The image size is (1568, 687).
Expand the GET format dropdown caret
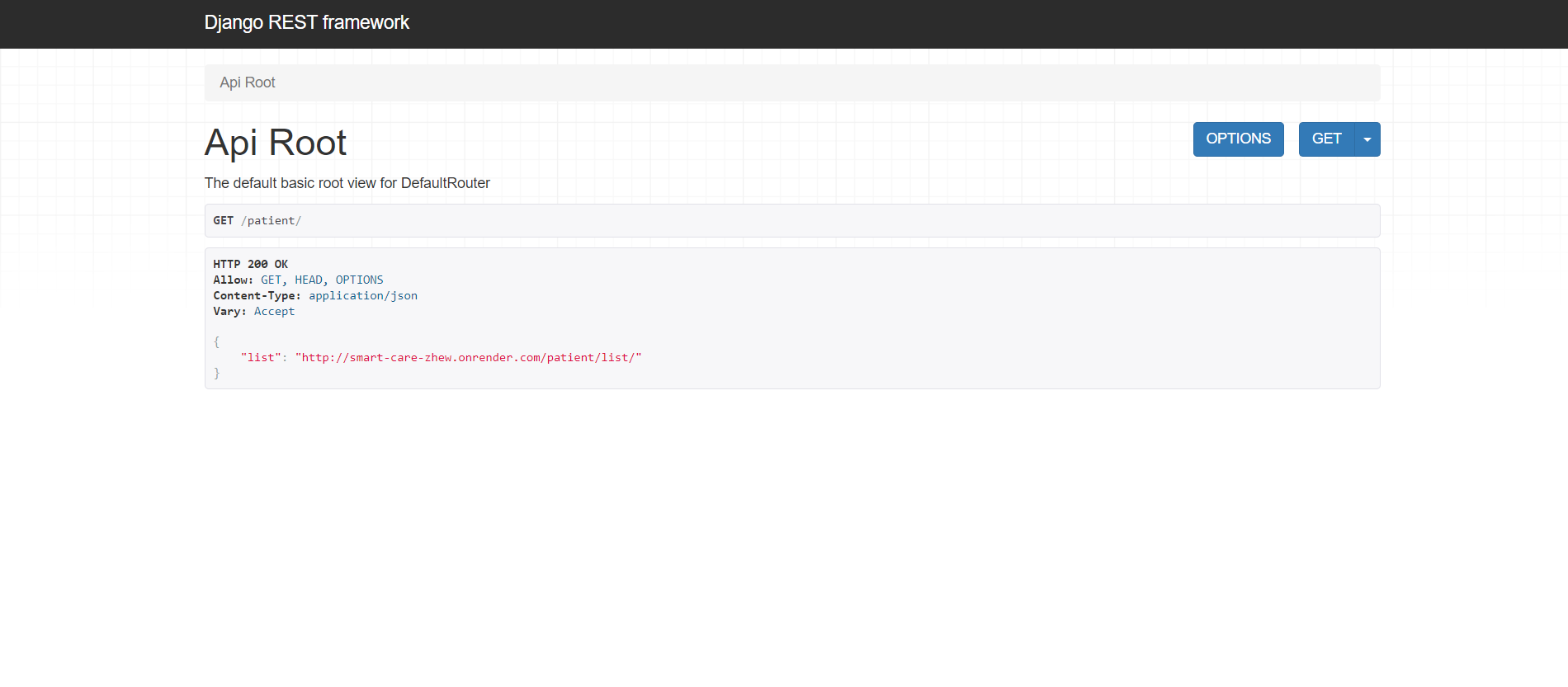click(x=1367, y=139)
